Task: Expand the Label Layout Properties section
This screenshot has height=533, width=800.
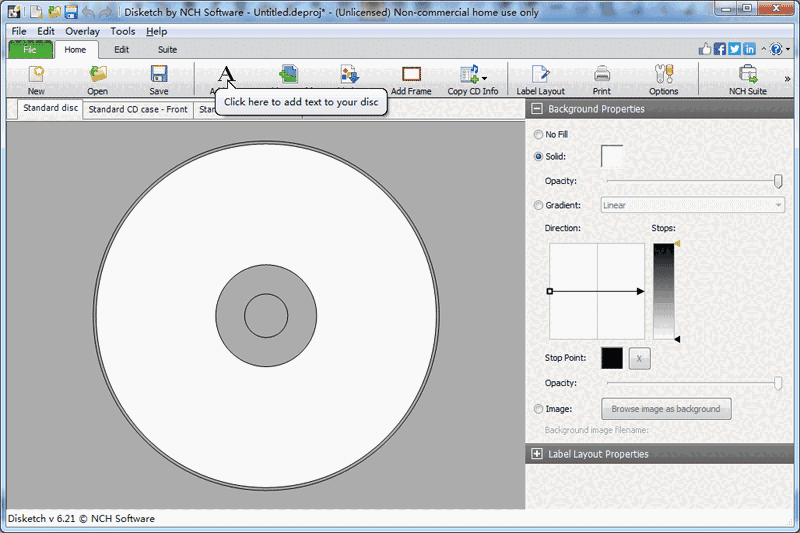Action: coord(537,454)
